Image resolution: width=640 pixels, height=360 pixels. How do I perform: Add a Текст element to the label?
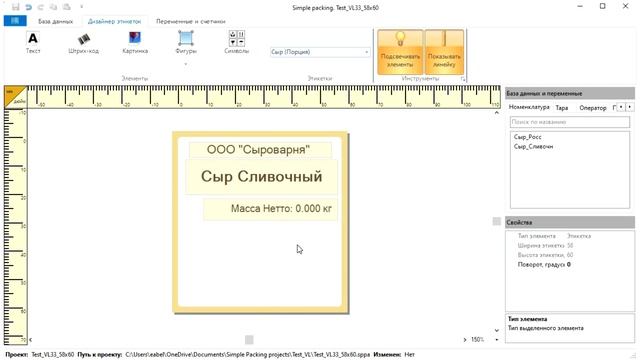click(33, 42)
